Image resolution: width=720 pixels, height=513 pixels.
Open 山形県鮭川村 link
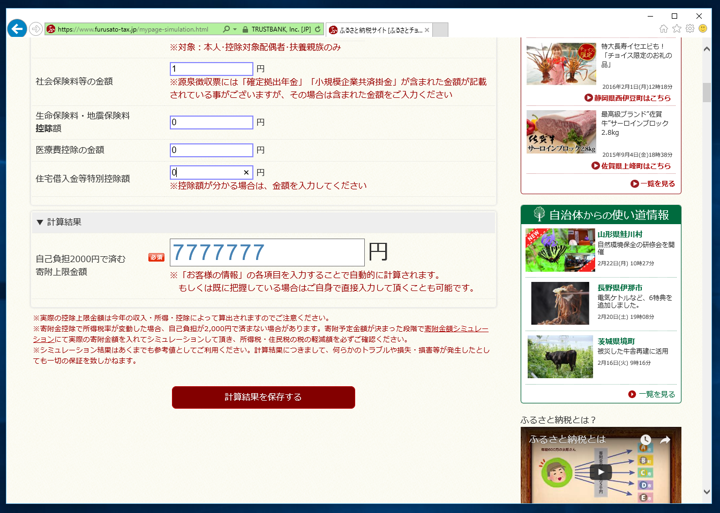pyautogui.click(x=620, y=234)
